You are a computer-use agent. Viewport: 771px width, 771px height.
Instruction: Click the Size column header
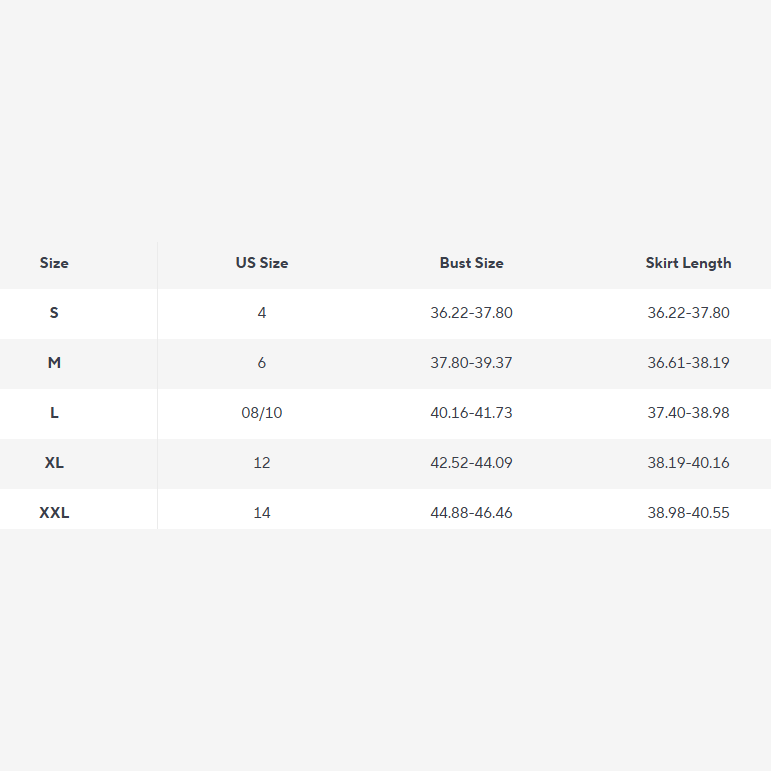click(x=54, y=263)
